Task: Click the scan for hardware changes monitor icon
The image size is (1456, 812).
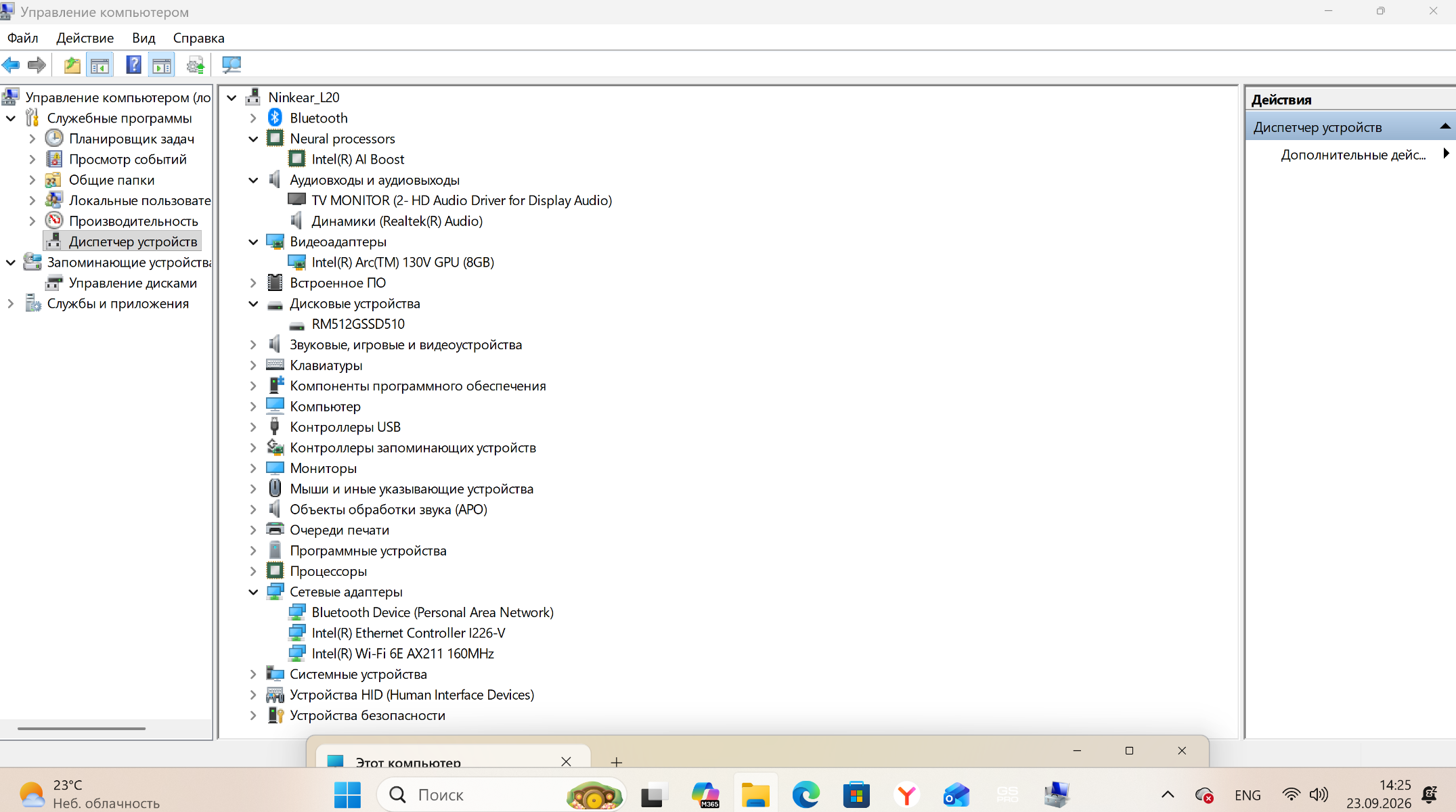Action: 231,65
